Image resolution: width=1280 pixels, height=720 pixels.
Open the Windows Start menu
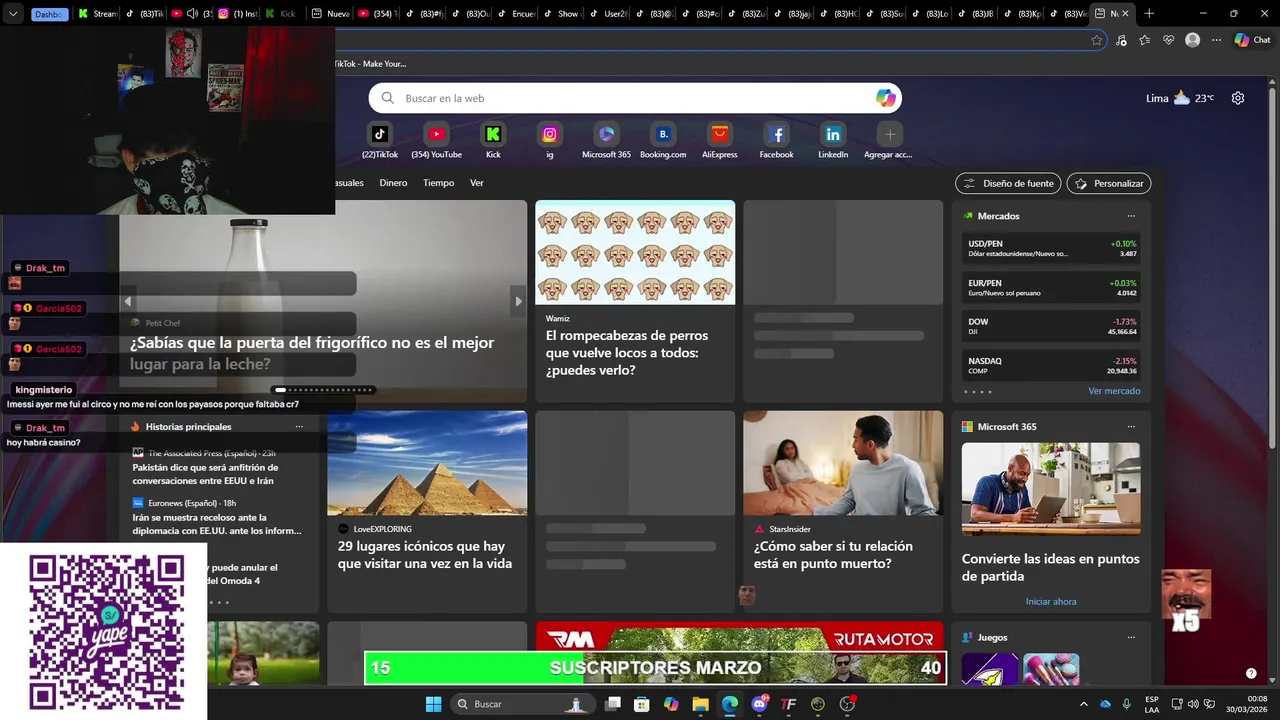click(433, 704)
